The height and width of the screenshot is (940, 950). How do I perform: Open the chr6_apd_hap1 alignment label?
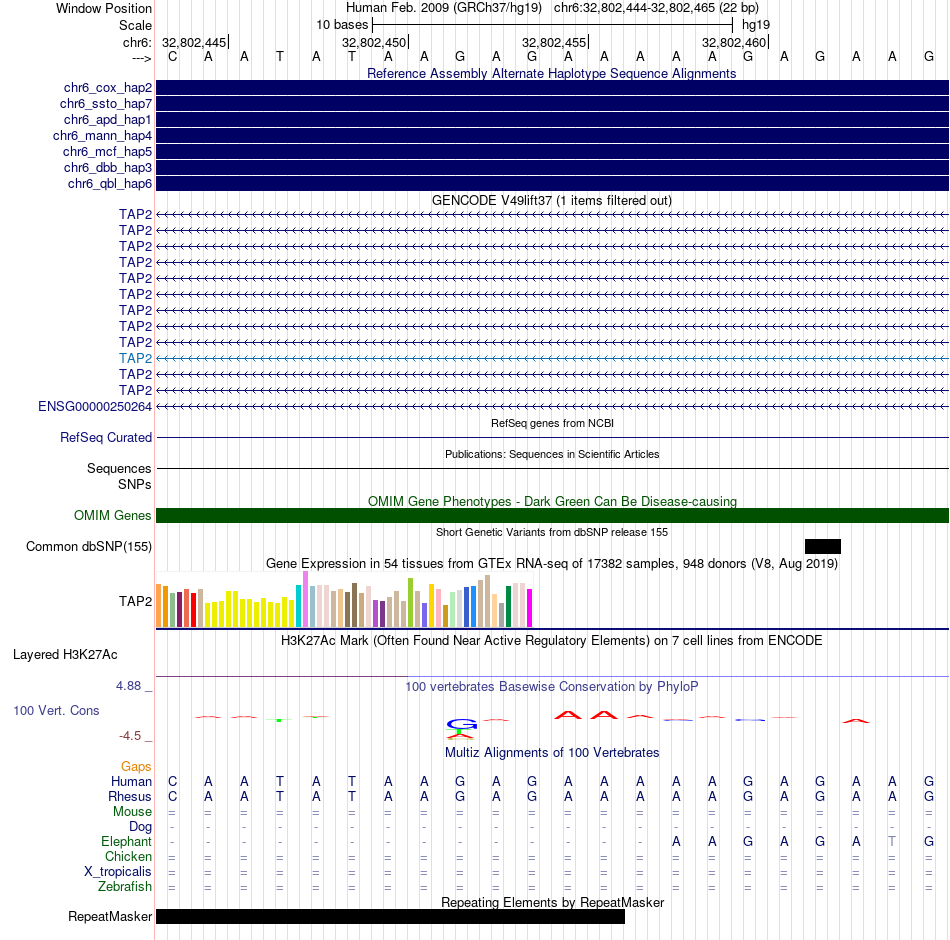coord(108,119)
